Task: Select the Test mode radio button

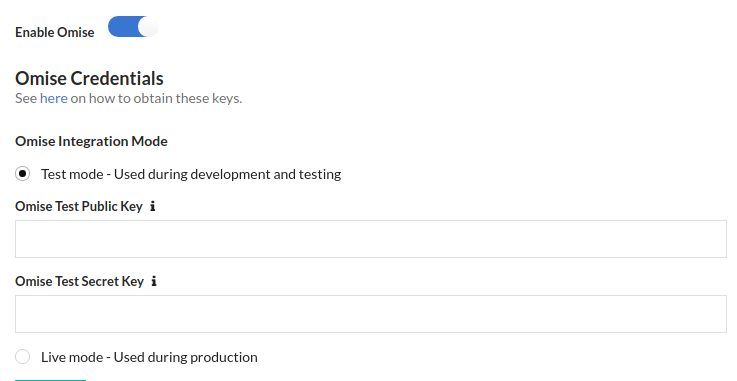Action: click(23, 174)
